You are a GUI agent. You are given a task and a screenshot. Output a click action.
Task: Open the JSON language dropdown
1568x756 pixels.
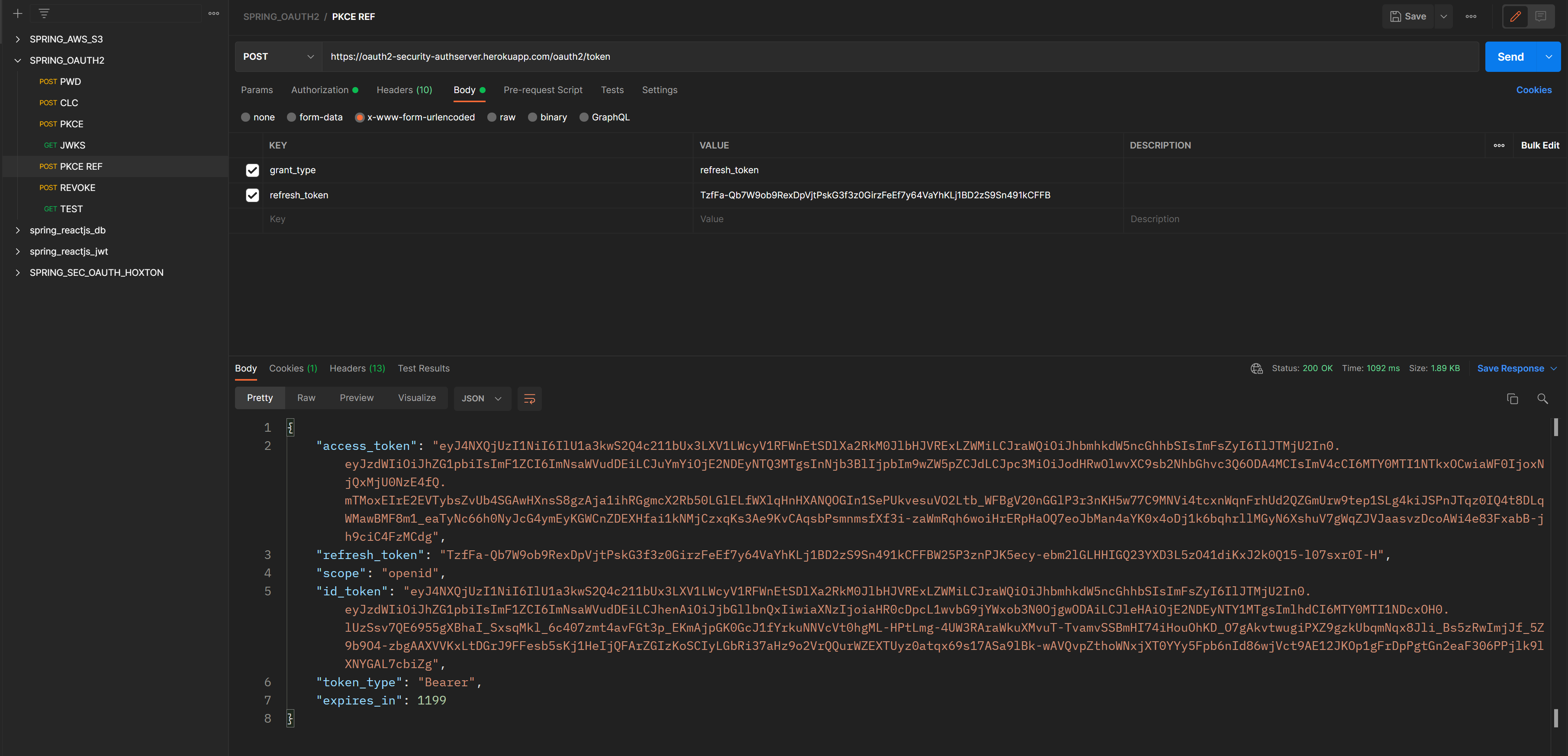[482, 398]
